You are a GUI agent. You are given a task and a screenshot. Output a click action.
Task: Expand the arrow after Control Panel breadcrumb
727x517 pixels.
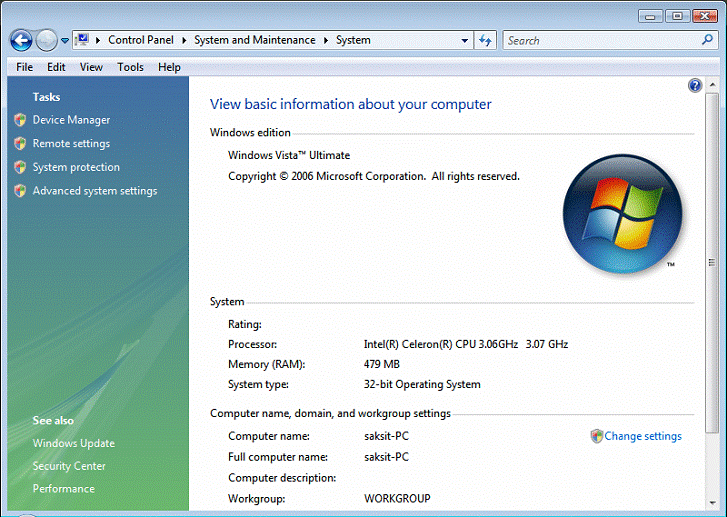tap(184, 40)
